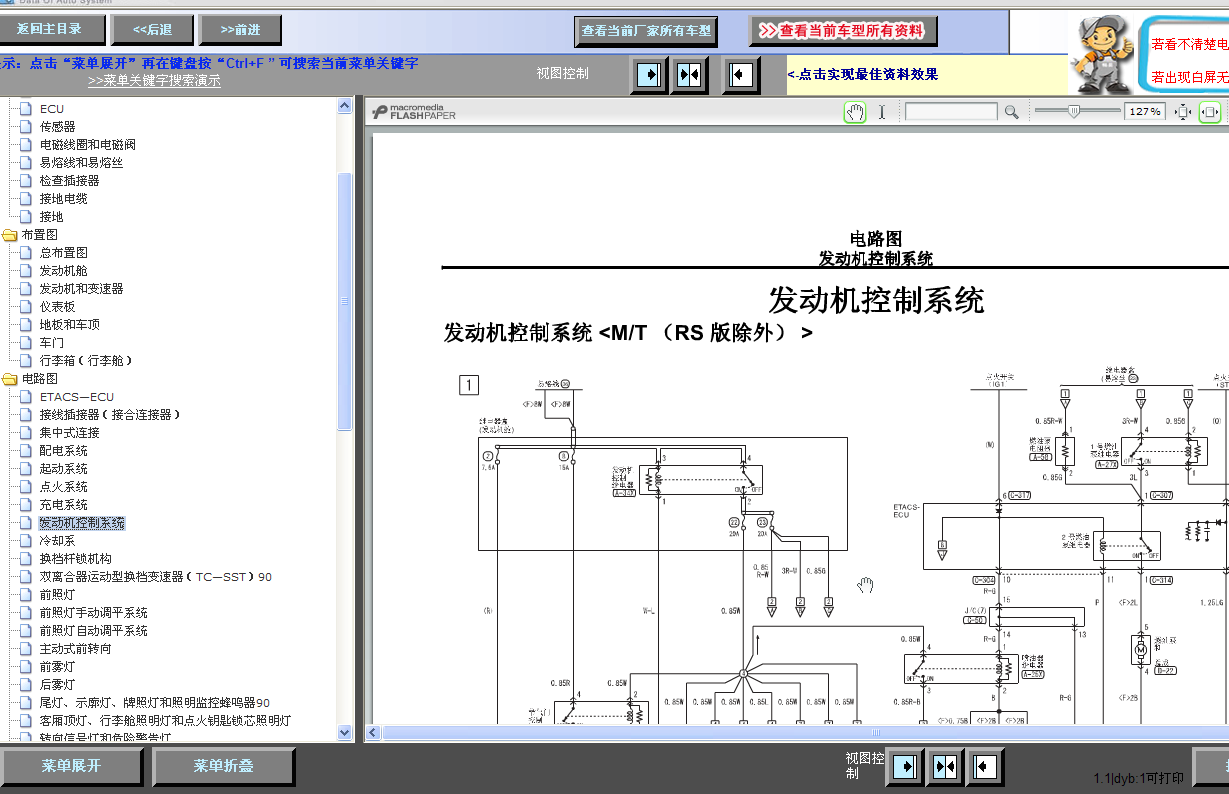
Task: Open 前照灯自动调平系统 entry
Action: pyautogui.click(x=94, y=631)
